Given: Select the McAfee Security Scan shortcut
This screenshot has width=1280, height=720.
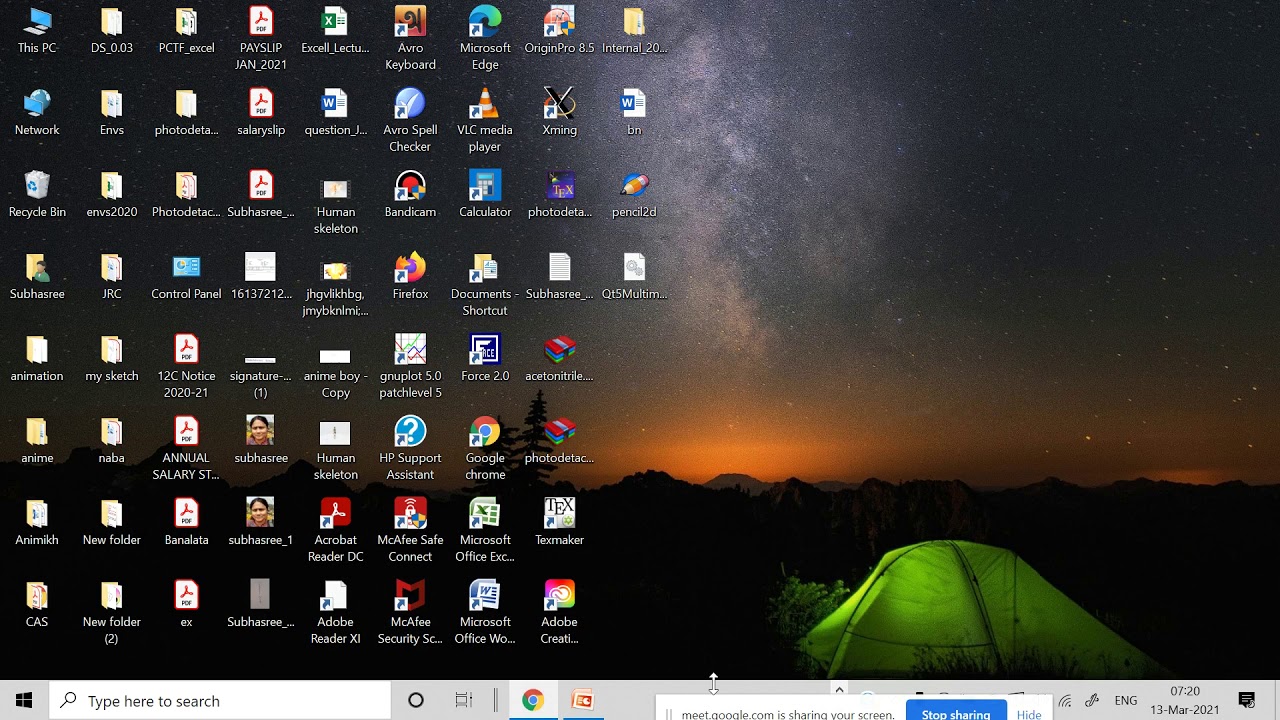Looking at the screenshot, I should (x=410, y=613).
